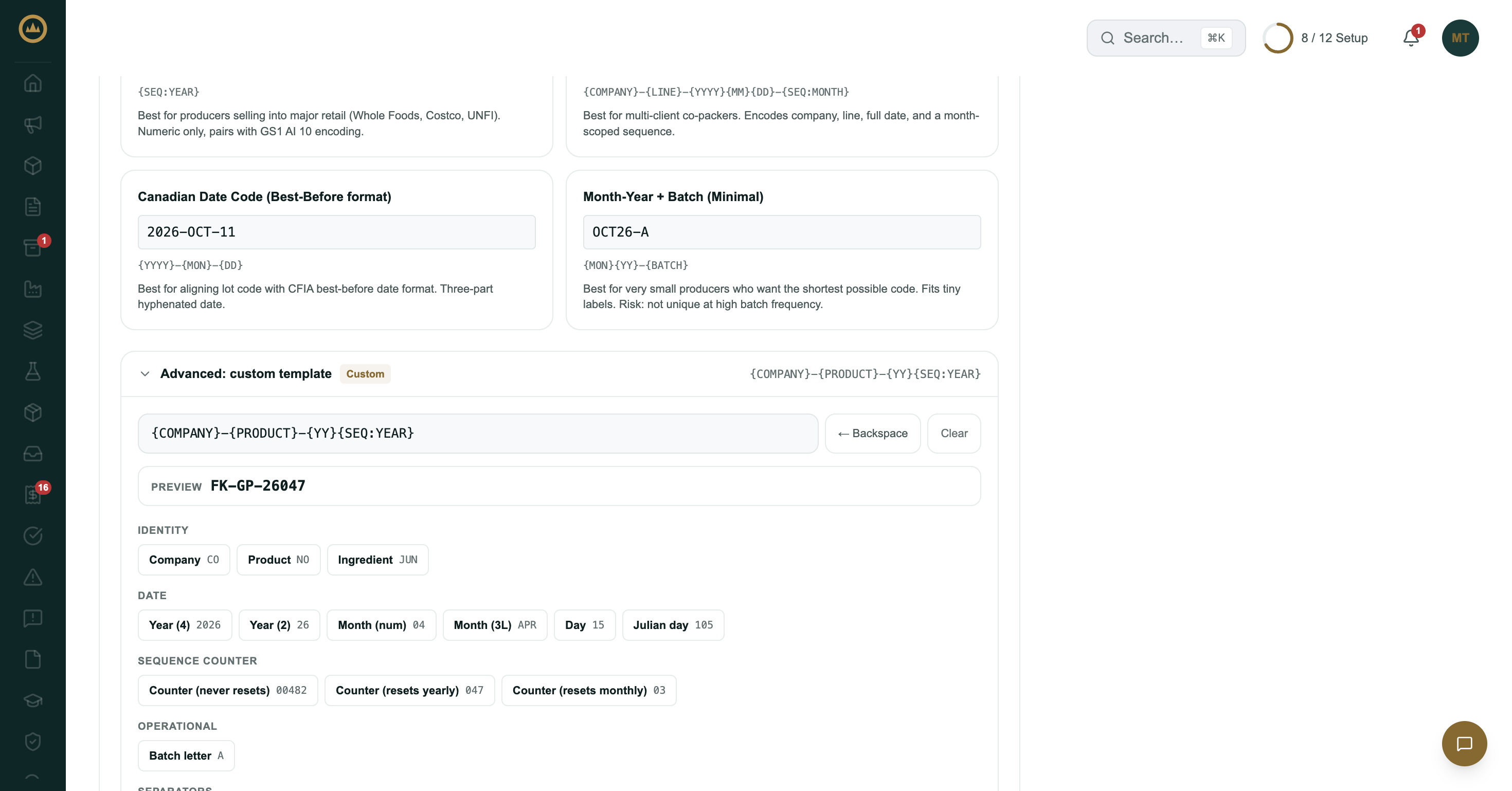Click the Backspace button
This screenshot has width=1512, height=791.
[872, 433]
